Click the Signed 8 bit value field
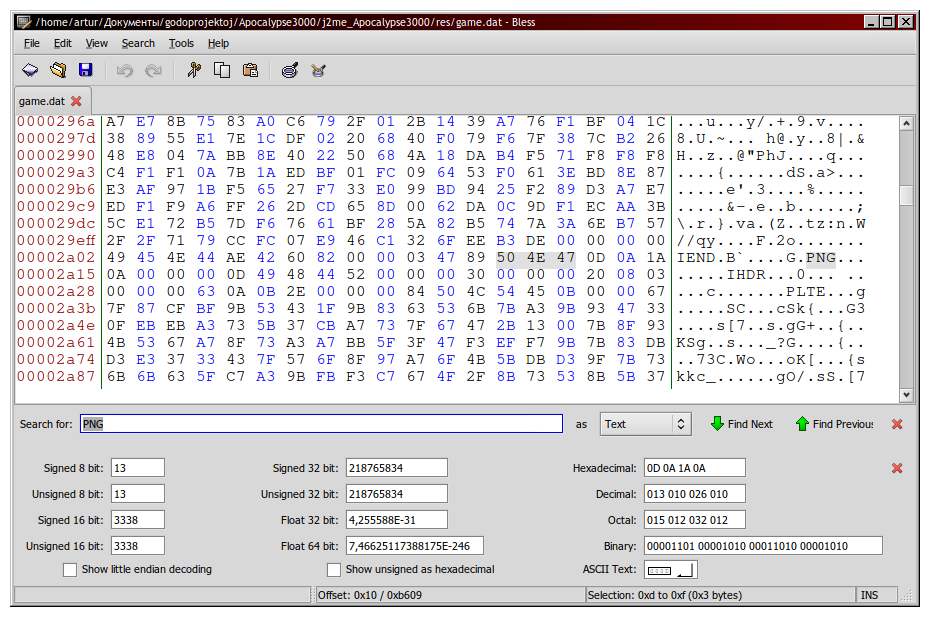930x617 pixels. [x=138, y=467]
